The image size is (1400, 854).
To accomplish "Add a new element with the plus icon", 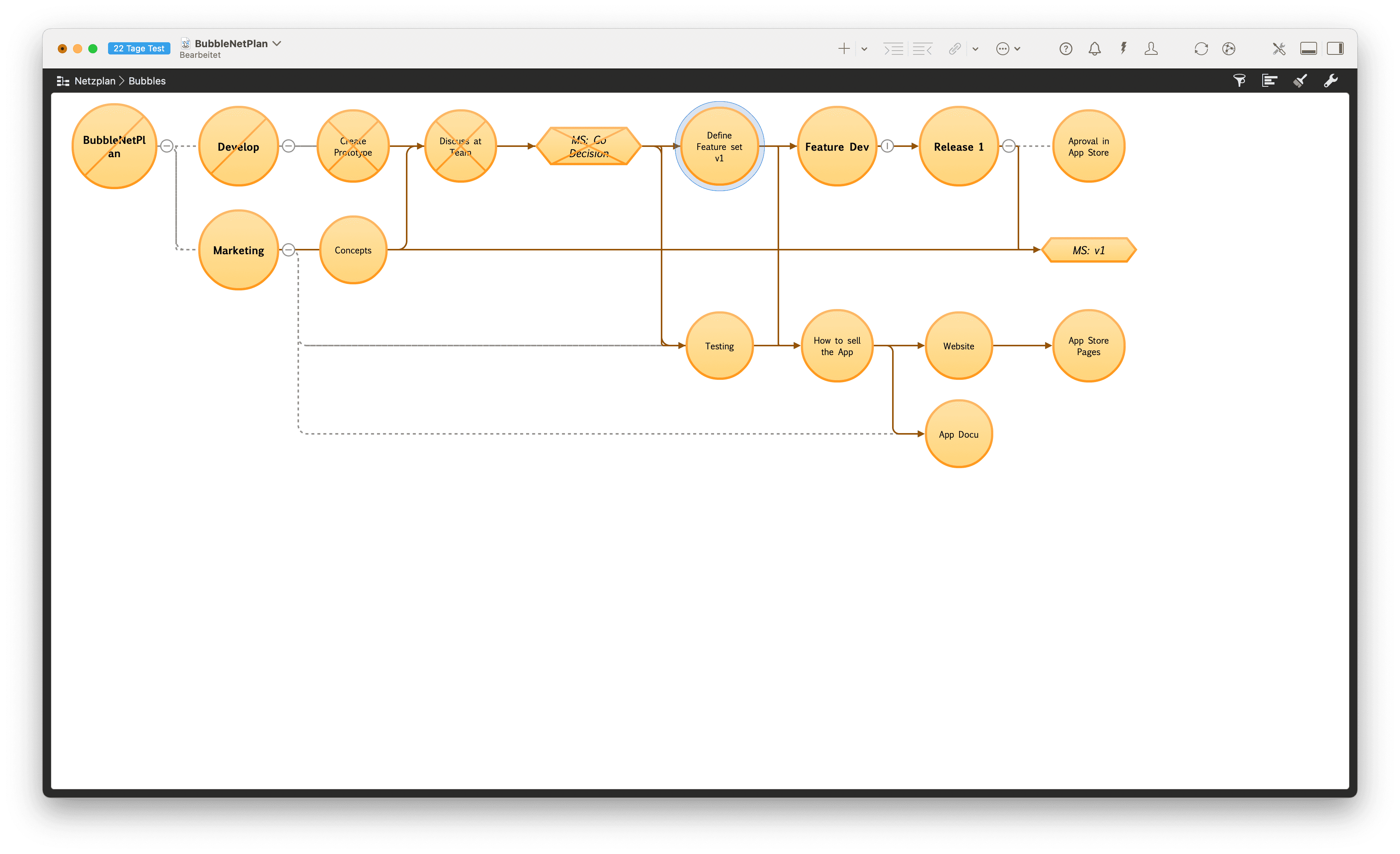I will (x=844, y=48).
